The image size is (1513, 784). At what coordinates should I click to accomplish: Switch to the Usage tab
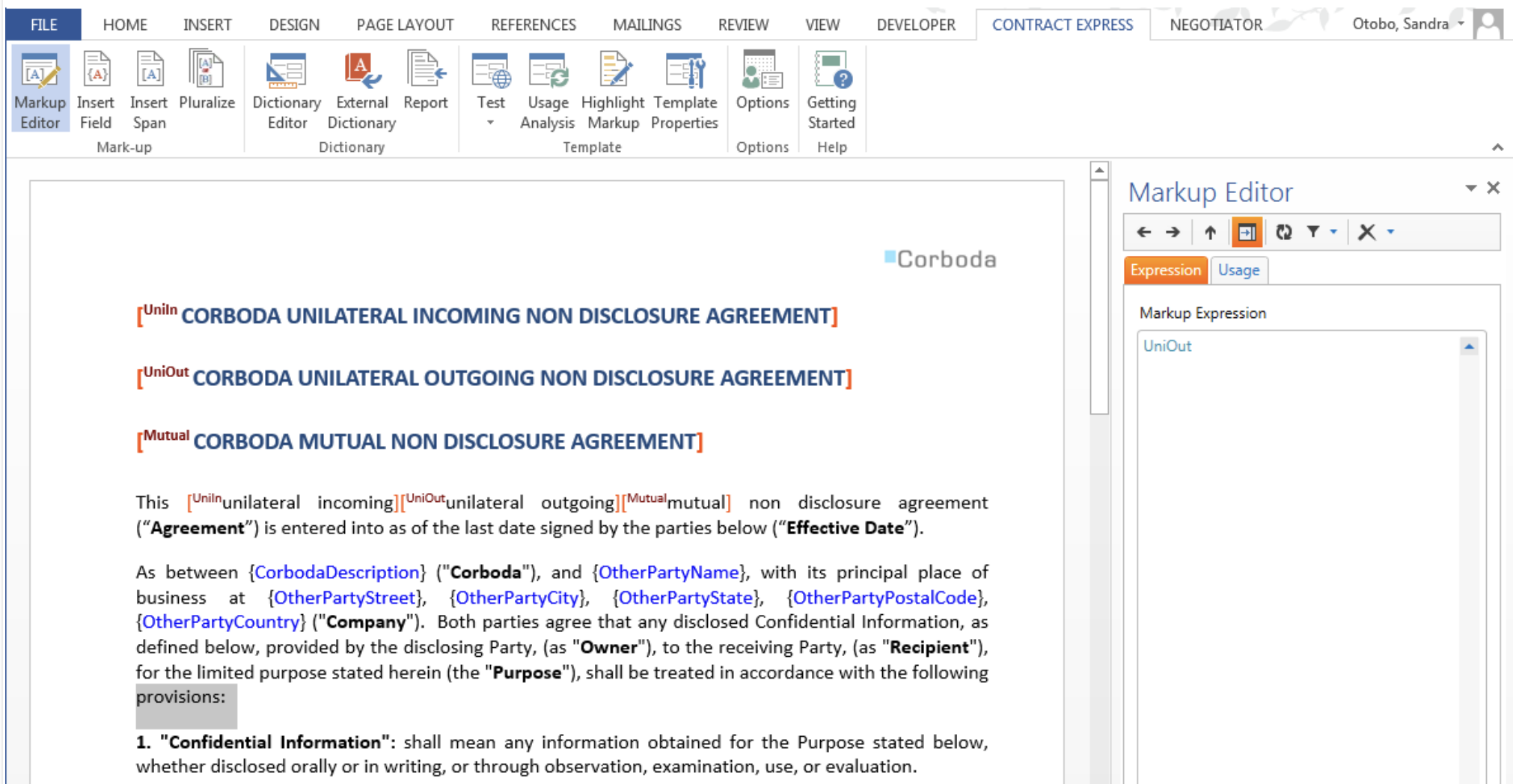pyautogui.click(x=1238, y=270)
